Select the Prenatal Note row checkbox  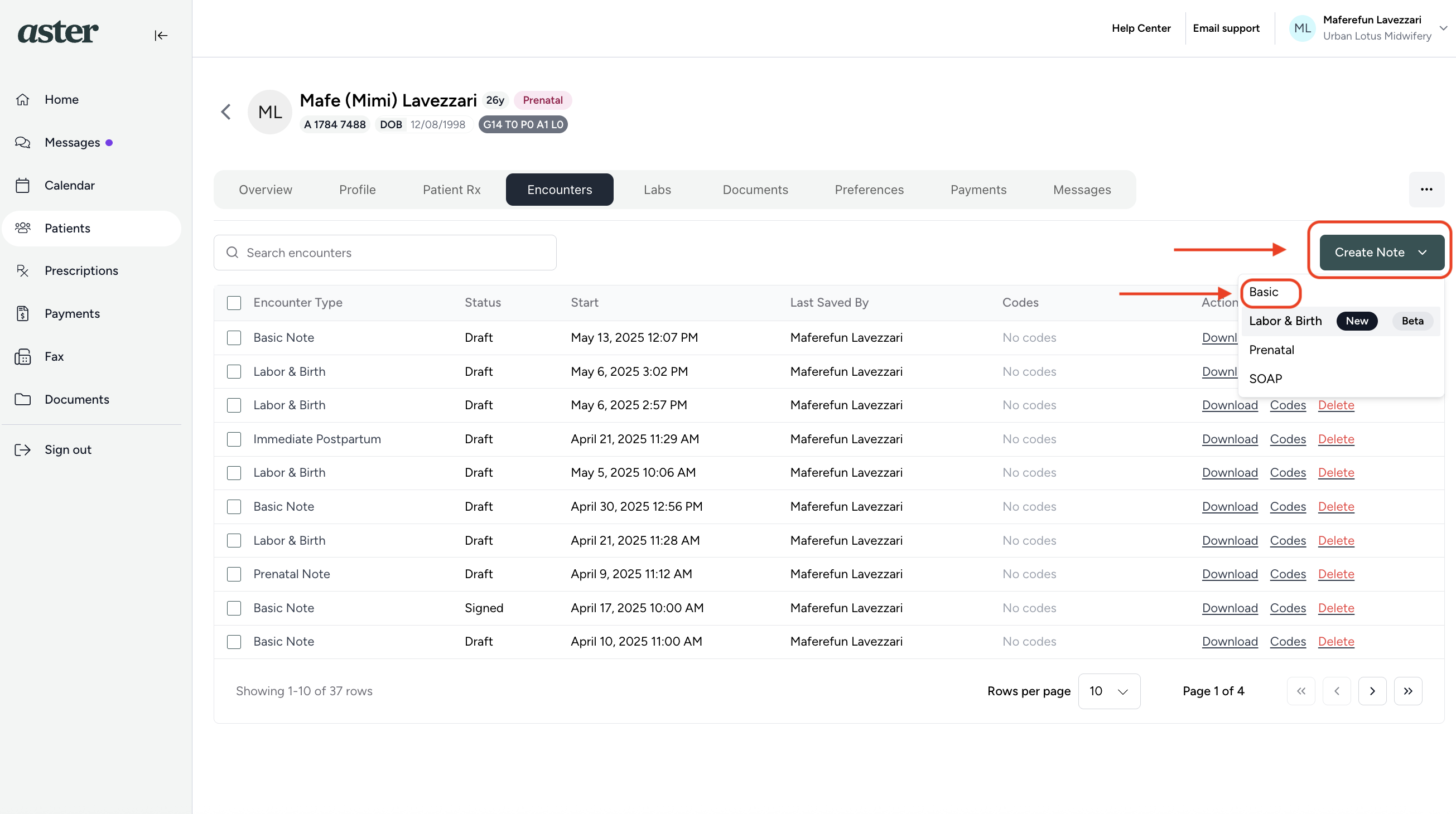point(234,574)
